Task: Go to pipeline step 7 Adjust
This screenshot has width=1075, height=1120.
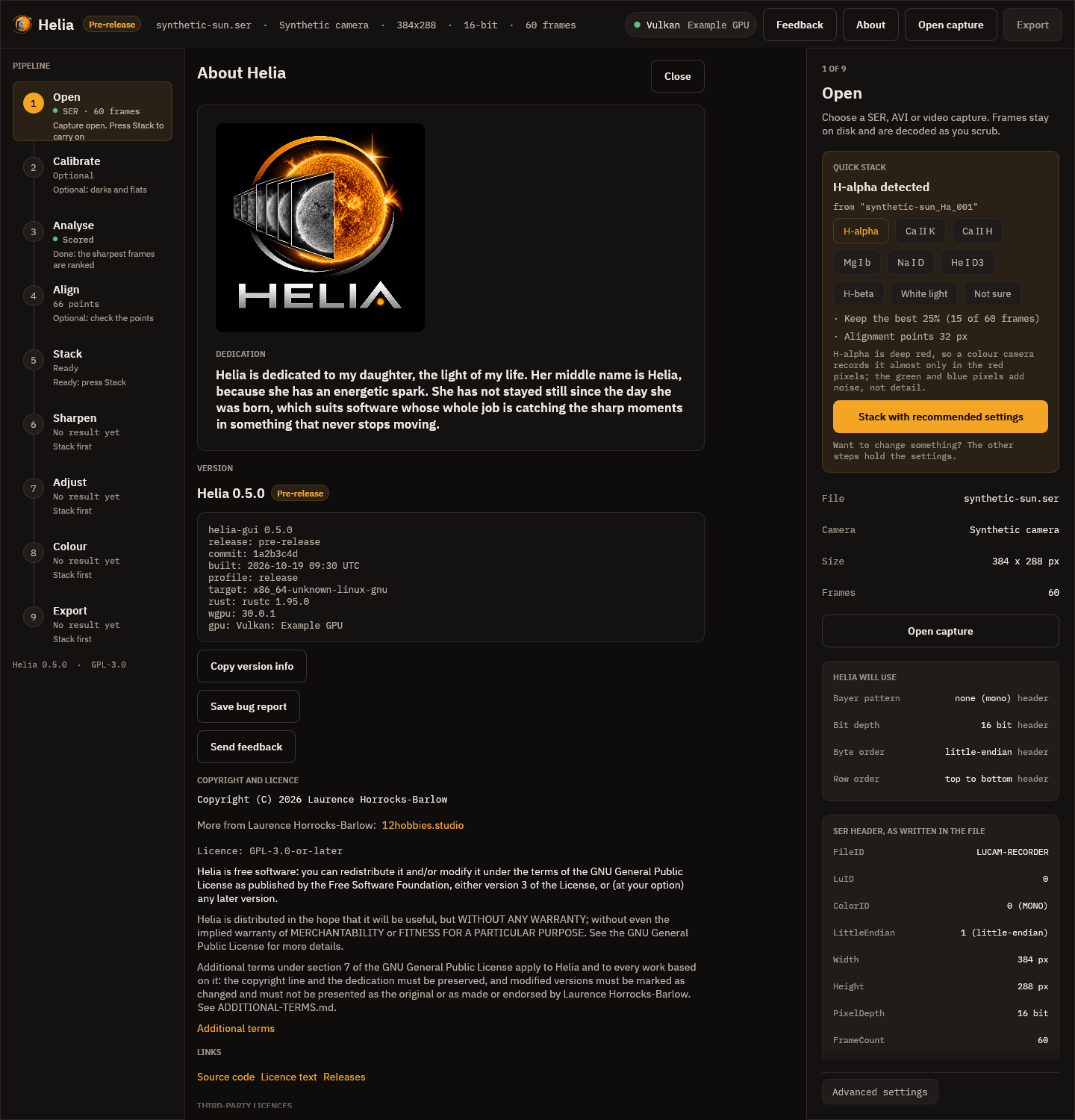Action: coord(93,497)
